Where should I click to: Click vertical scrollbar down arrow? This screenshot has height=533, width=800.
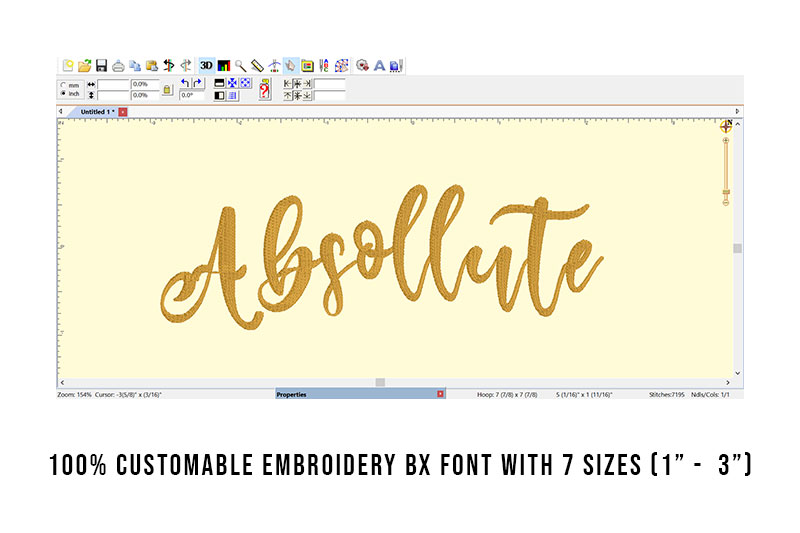[x=738, y=373]
